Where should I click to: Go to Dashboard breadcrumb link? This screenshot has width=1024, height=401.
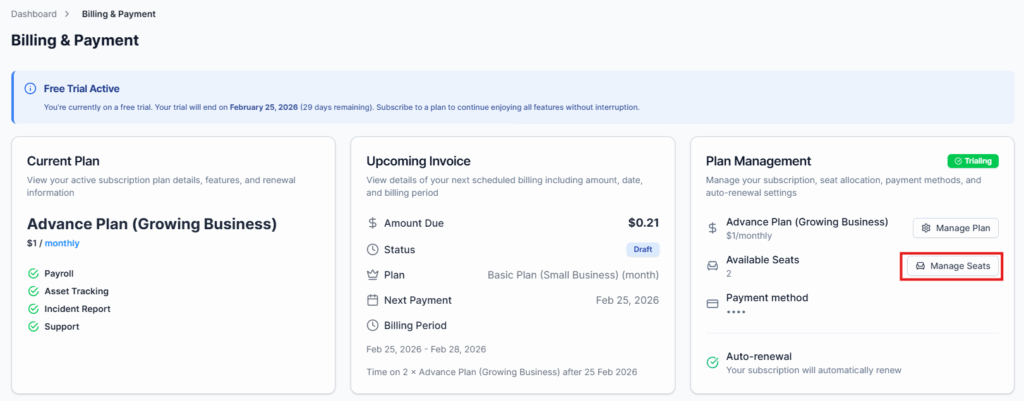click(34, 14)
